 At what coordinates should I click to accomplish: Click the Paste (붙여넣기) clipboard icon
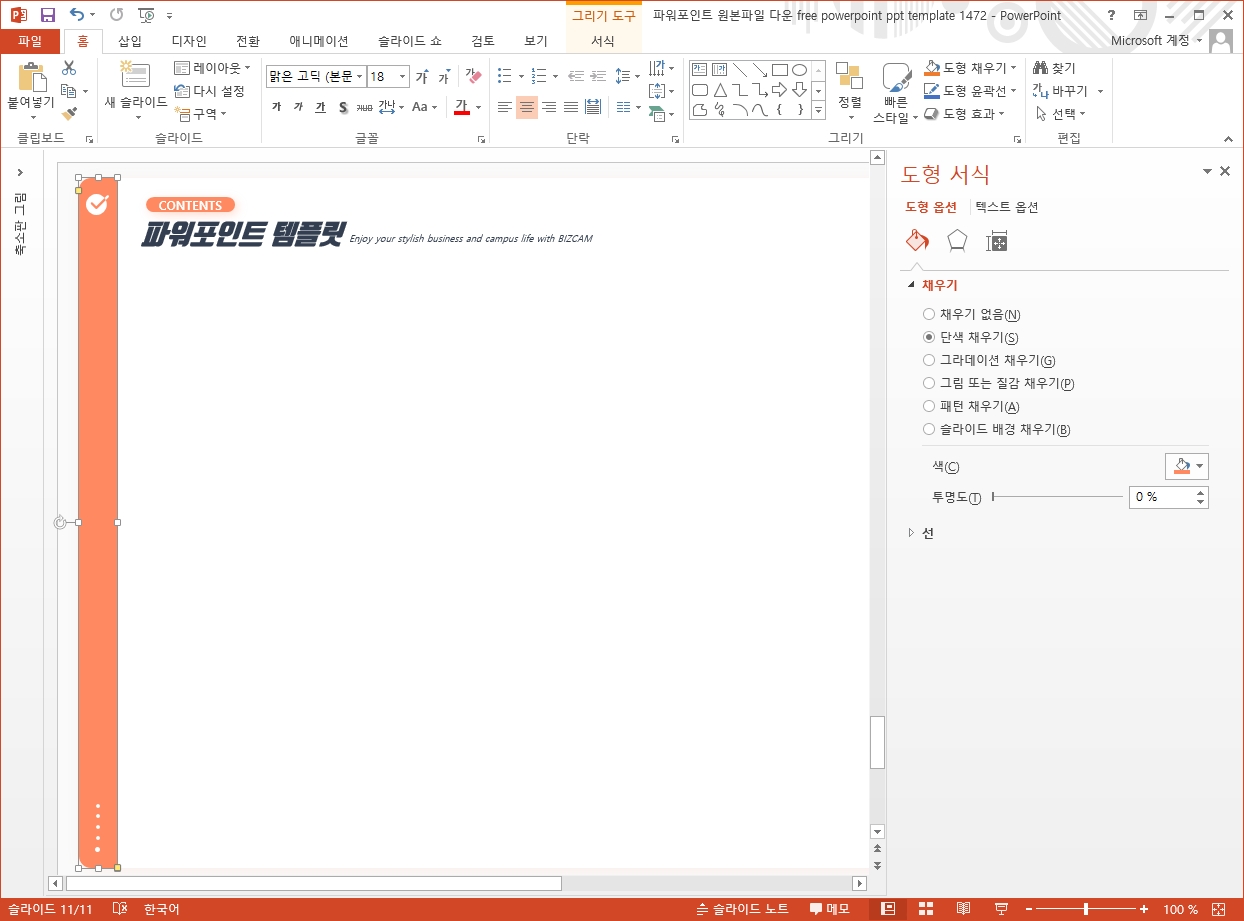coord(31,78)
